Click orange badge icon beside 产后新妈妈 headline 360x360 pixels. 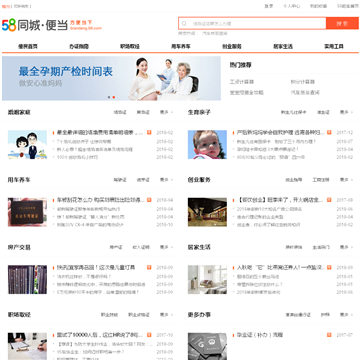[x=329, y=133]
